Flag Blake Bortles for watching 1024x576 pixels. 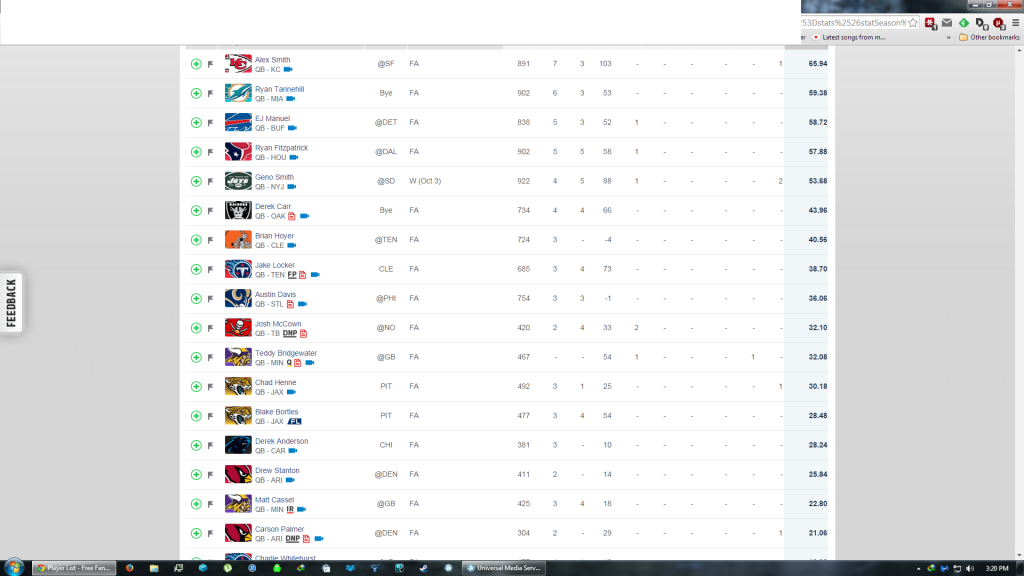click(210, 416)
